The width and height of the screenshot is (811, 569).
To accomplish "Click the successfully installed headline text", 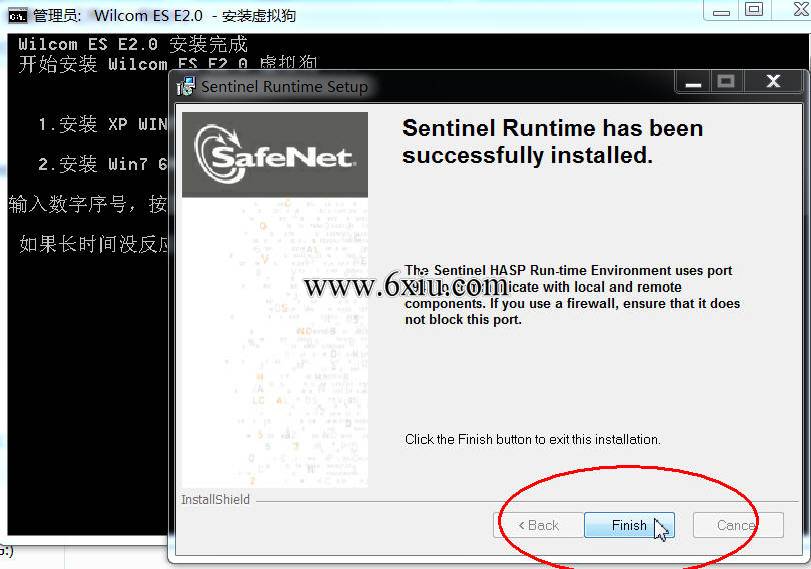I will pos(552,141).
